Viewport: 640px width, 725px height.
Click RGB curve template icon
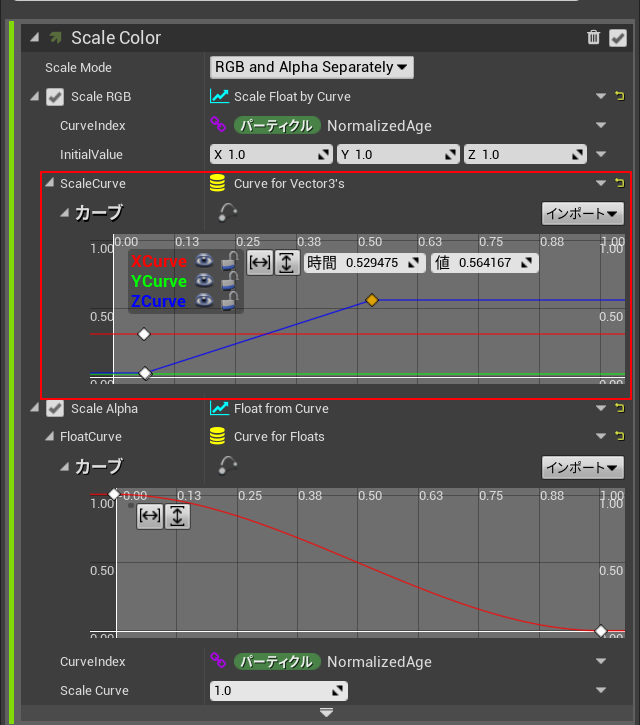pos(228,212)
